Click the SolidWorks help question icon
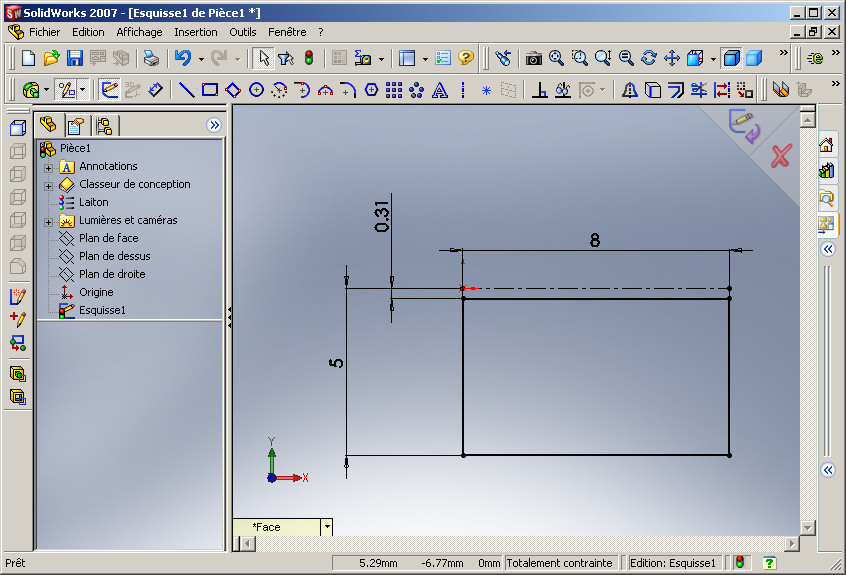Image resolution: width=846 pixels, height=575 pixels. pos(466,58)
